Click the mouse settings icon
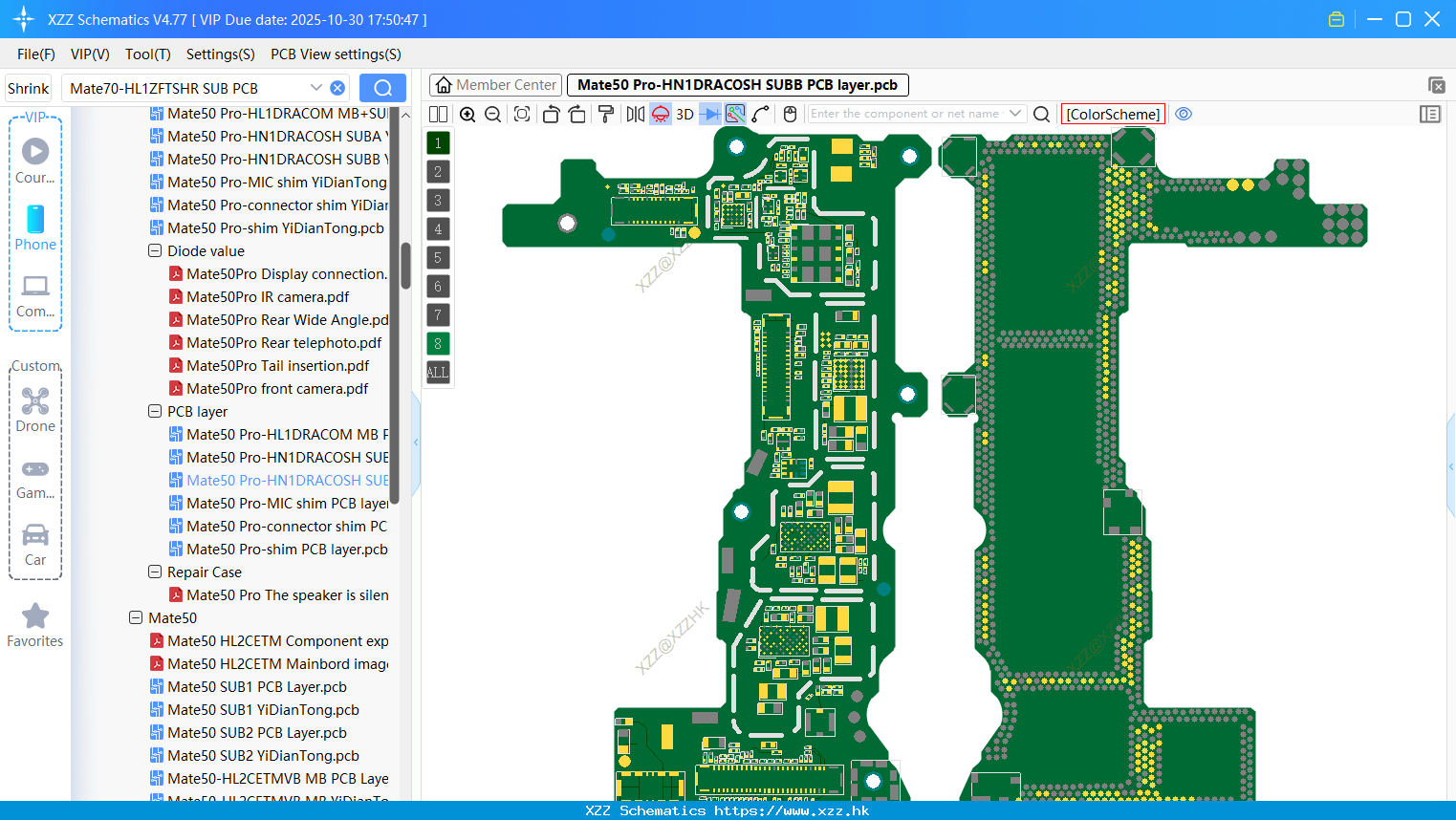 pos(790,114)
